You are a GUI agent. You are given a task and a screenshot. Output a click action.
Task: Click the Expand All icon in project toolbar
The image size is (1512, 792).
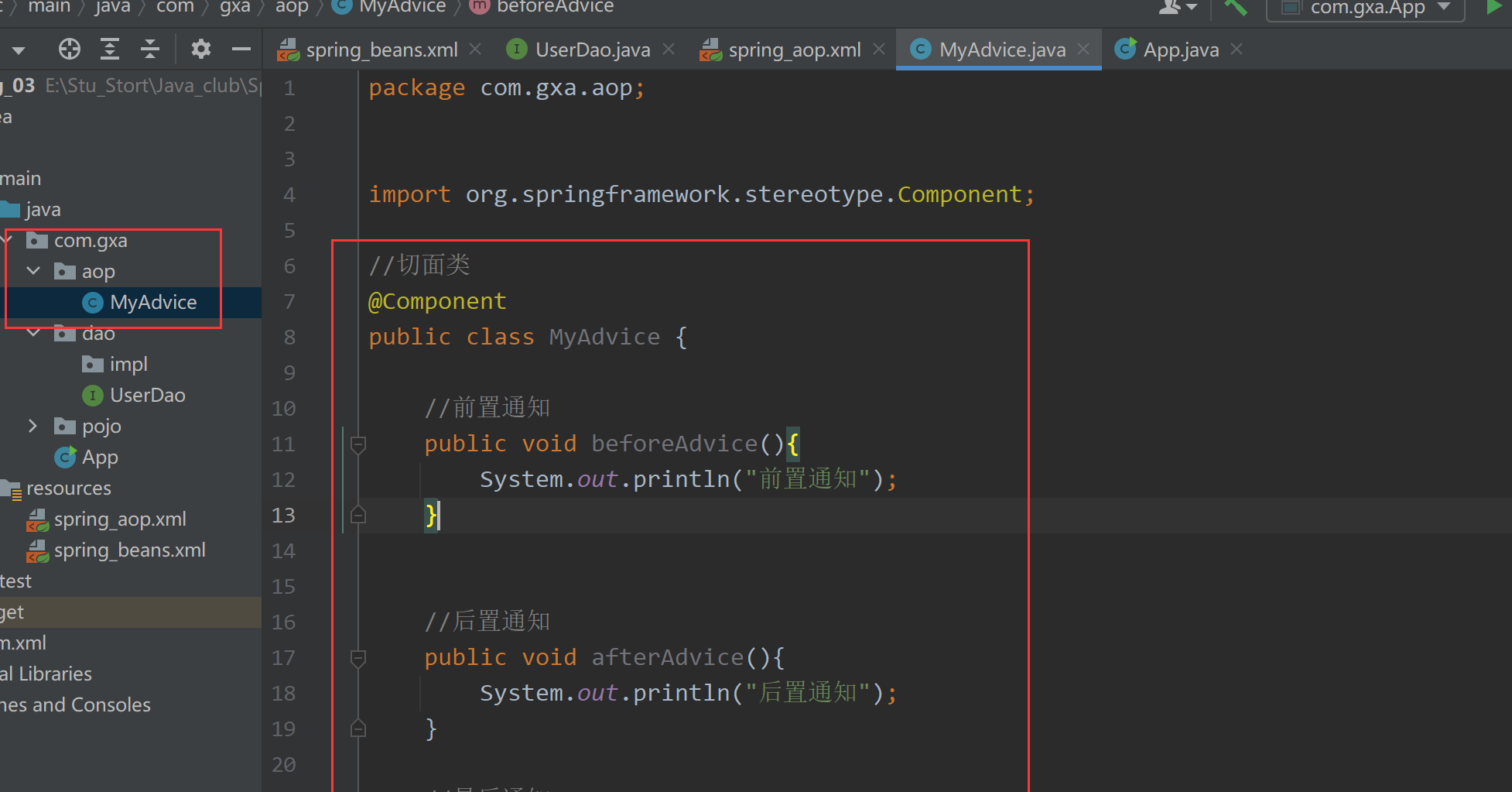[109, 48]
